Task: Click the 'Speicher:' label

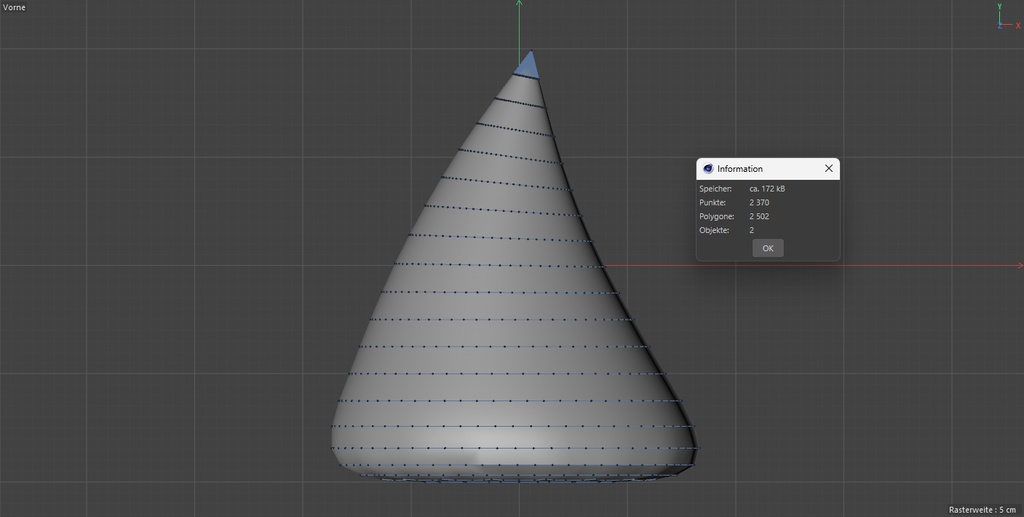Action: coord(715,189)
